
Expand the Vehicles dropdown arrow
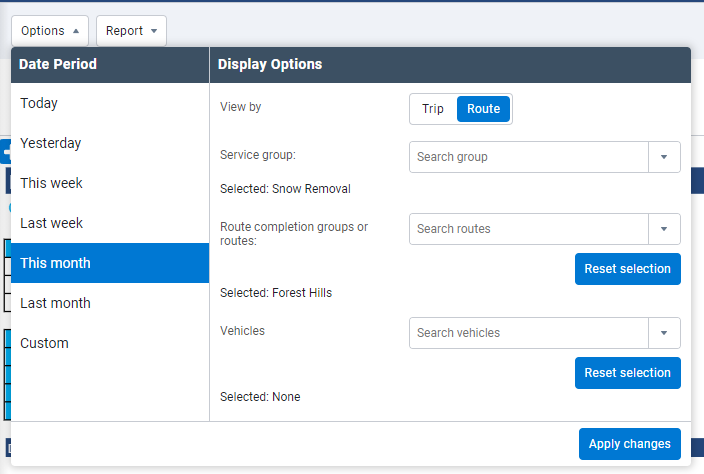click(664, 333)
